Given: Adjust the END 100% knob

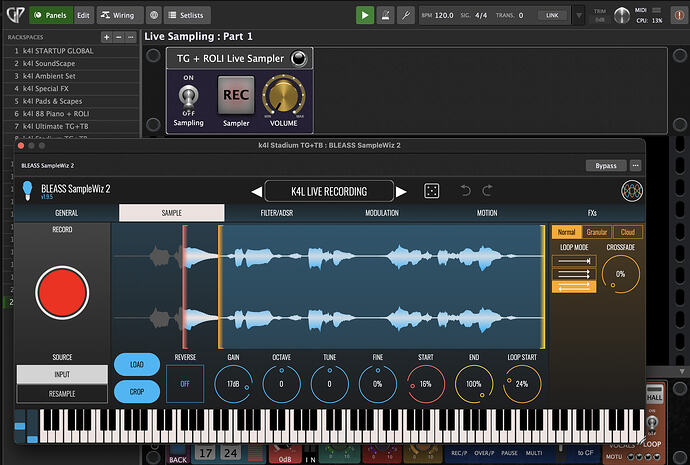Looking at the screenshot, I should pyautogui.click(x=474, y=384).
